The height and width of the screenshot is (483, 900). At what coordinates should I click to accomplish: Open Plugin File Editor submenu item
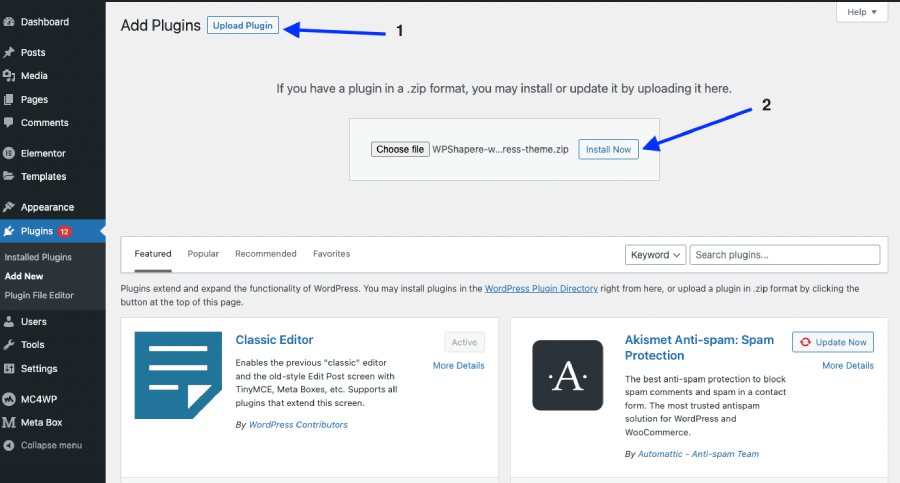(x=39, y=295)
